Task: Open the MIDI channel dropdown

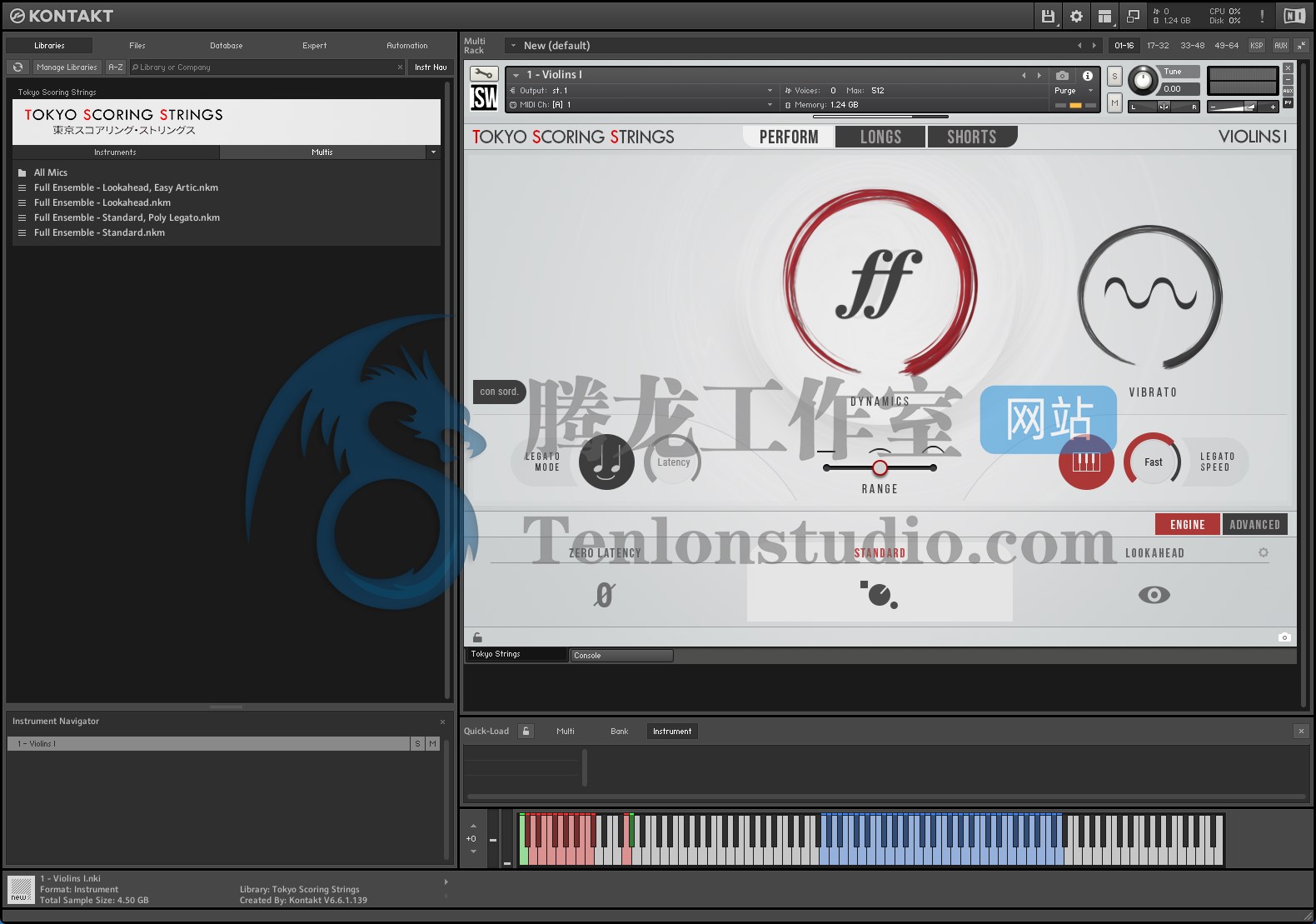Action: pyautogui.click(x=770, y=105)
